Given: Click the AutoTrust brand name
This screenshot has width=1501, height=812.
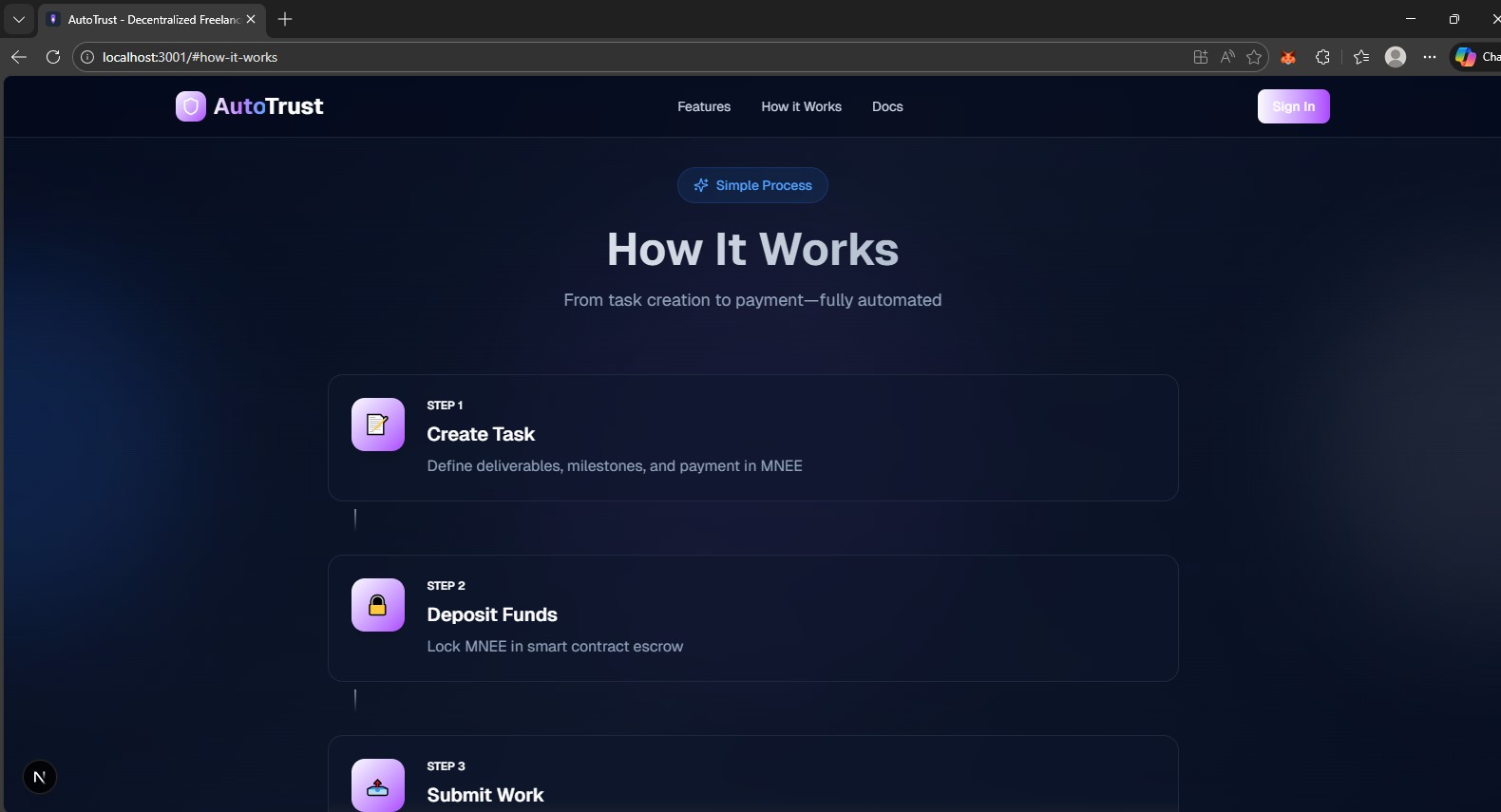Looking at the screenshot, I should point(268,106).
